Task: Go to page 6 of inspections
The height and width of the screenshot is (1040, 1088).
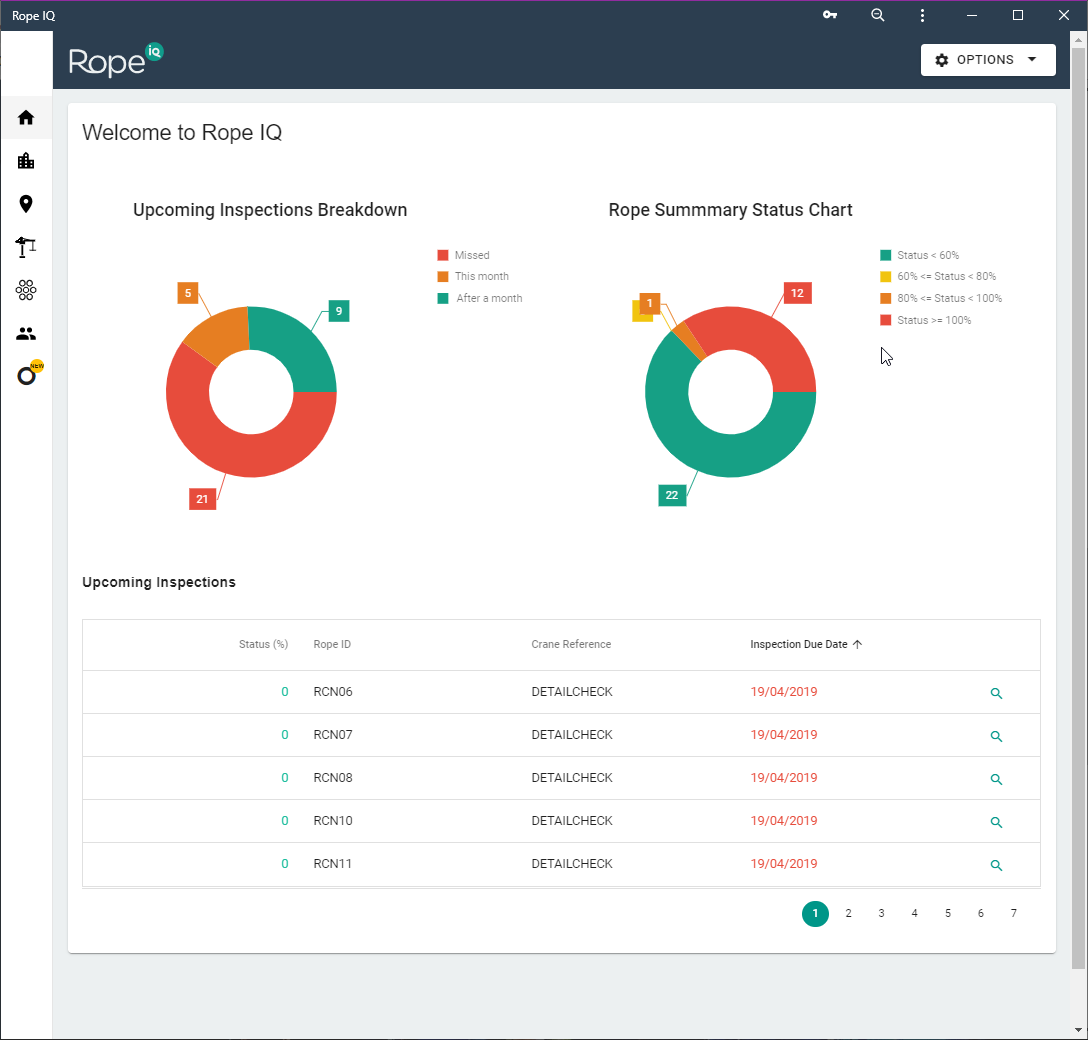Action: (980, 914)
